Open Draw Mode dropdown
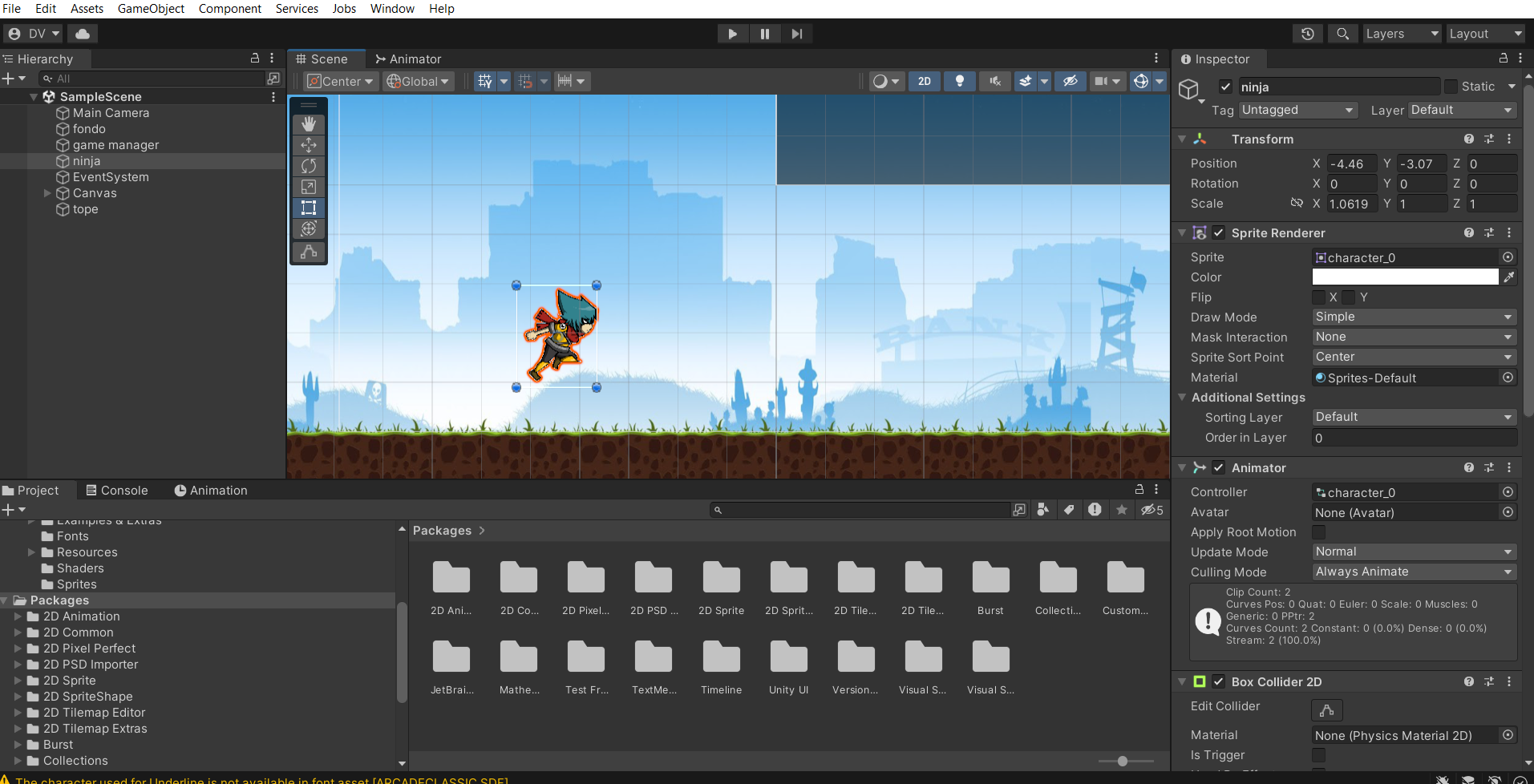The width and height of the screenshot is (1534, 784). coord(1415,317)
